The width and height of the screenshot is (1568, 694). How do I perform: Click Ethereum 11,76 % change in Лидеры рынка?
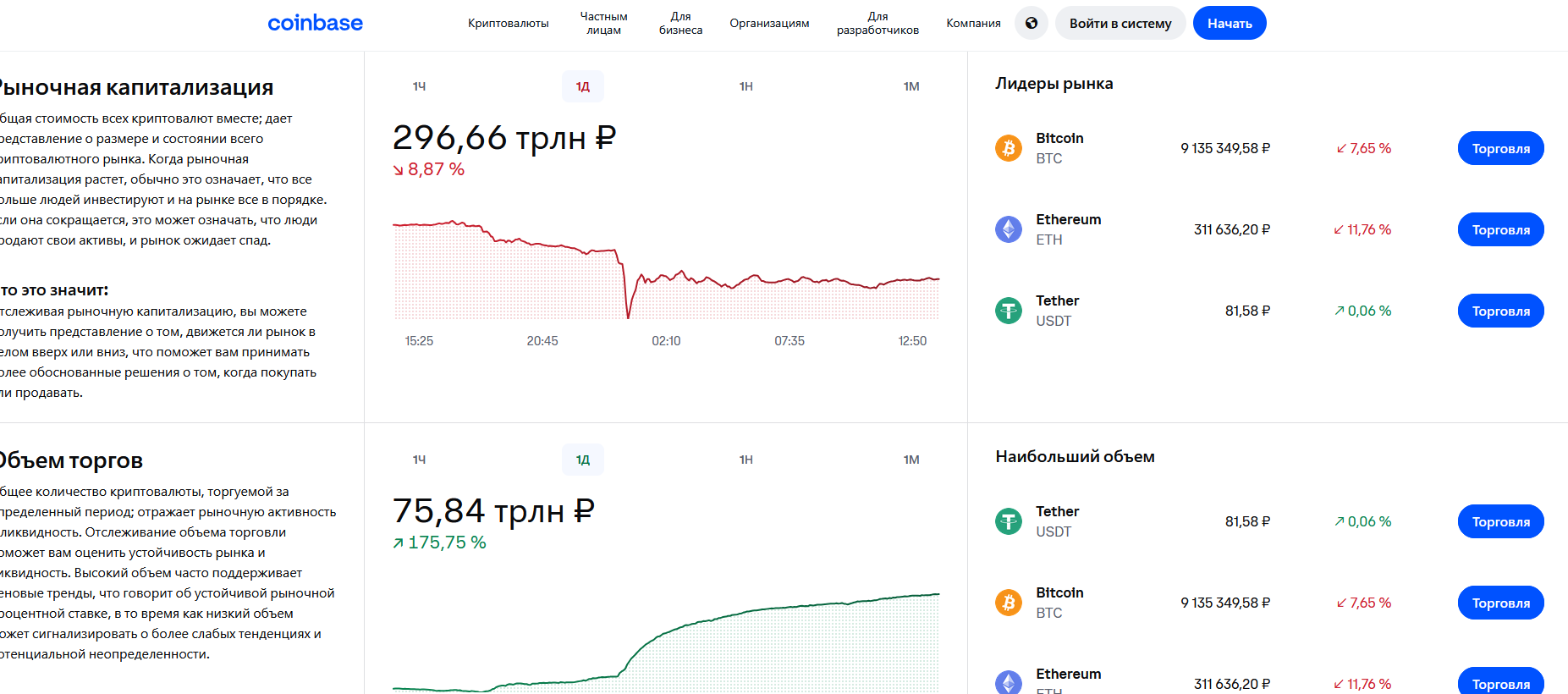coord(1362,229)
